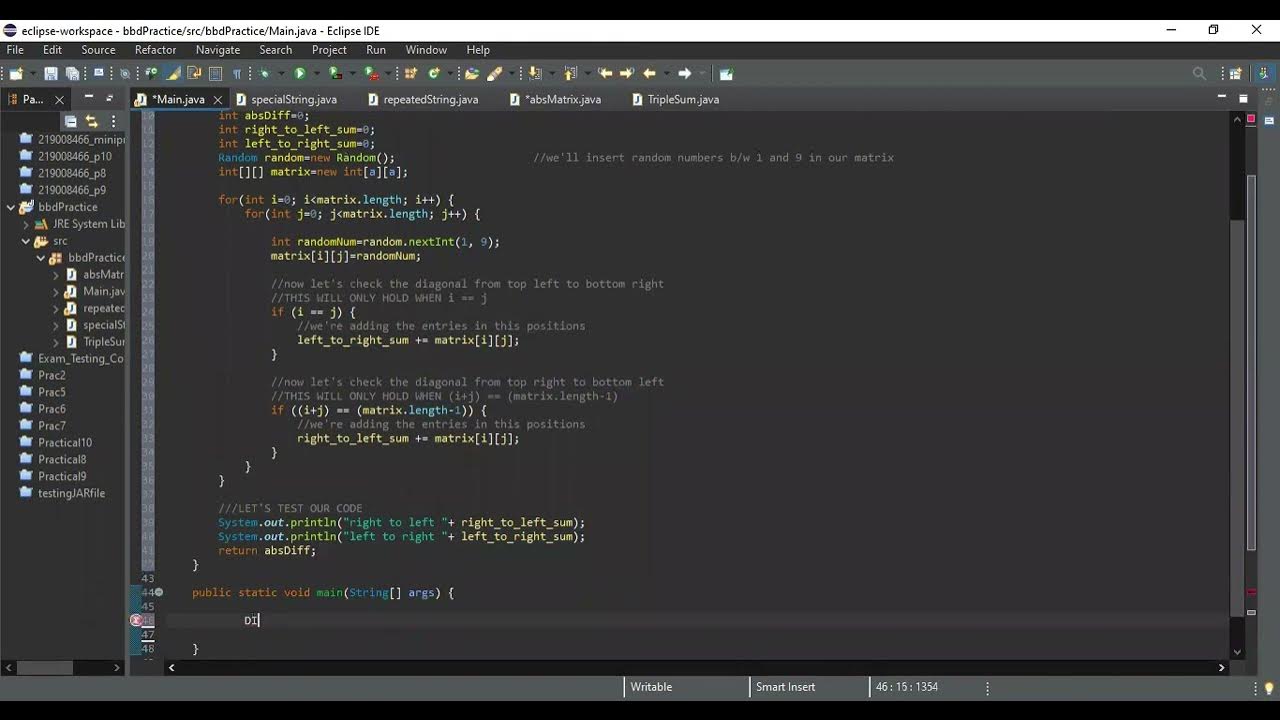Minimize the Package Explorer panel
The width and height of the screenshot is (1280, 720).
(x=88, y=98)
